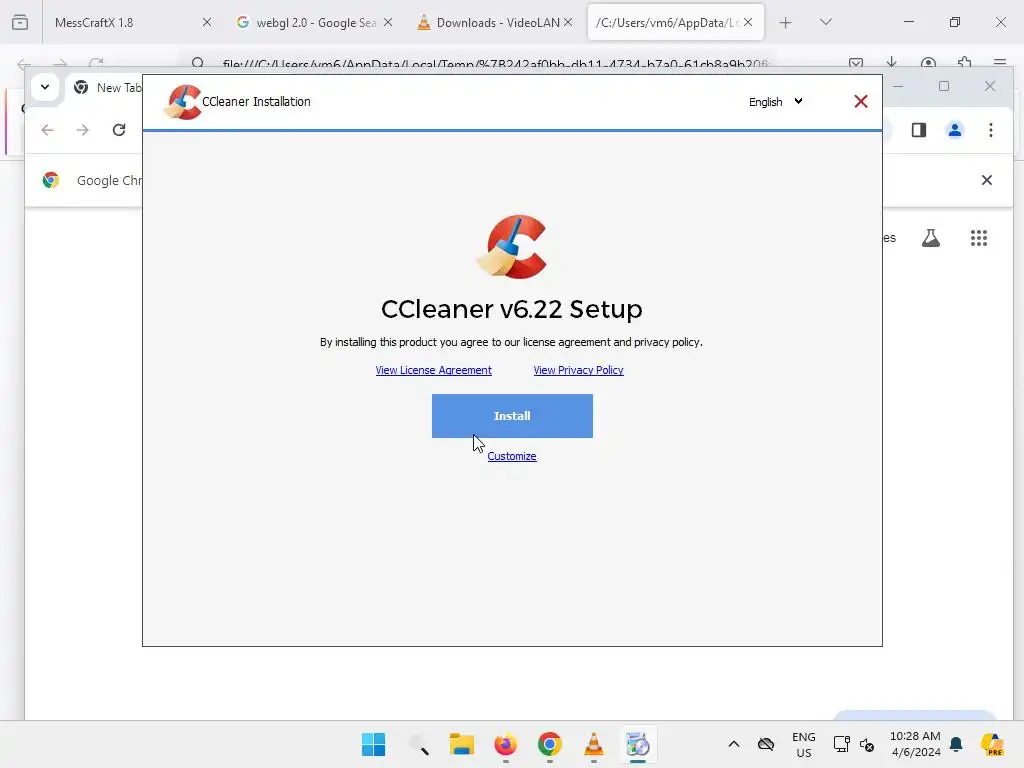Open the muted volume tray icon
Viewport: 1024px width, 768px height.
click(867, 744)
